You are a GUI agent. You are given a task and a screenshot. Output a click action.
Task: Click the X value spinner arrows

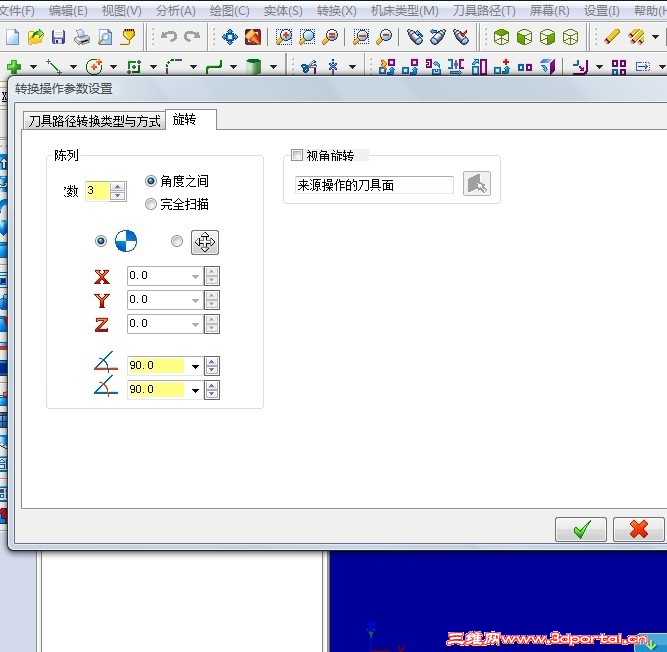211,276
